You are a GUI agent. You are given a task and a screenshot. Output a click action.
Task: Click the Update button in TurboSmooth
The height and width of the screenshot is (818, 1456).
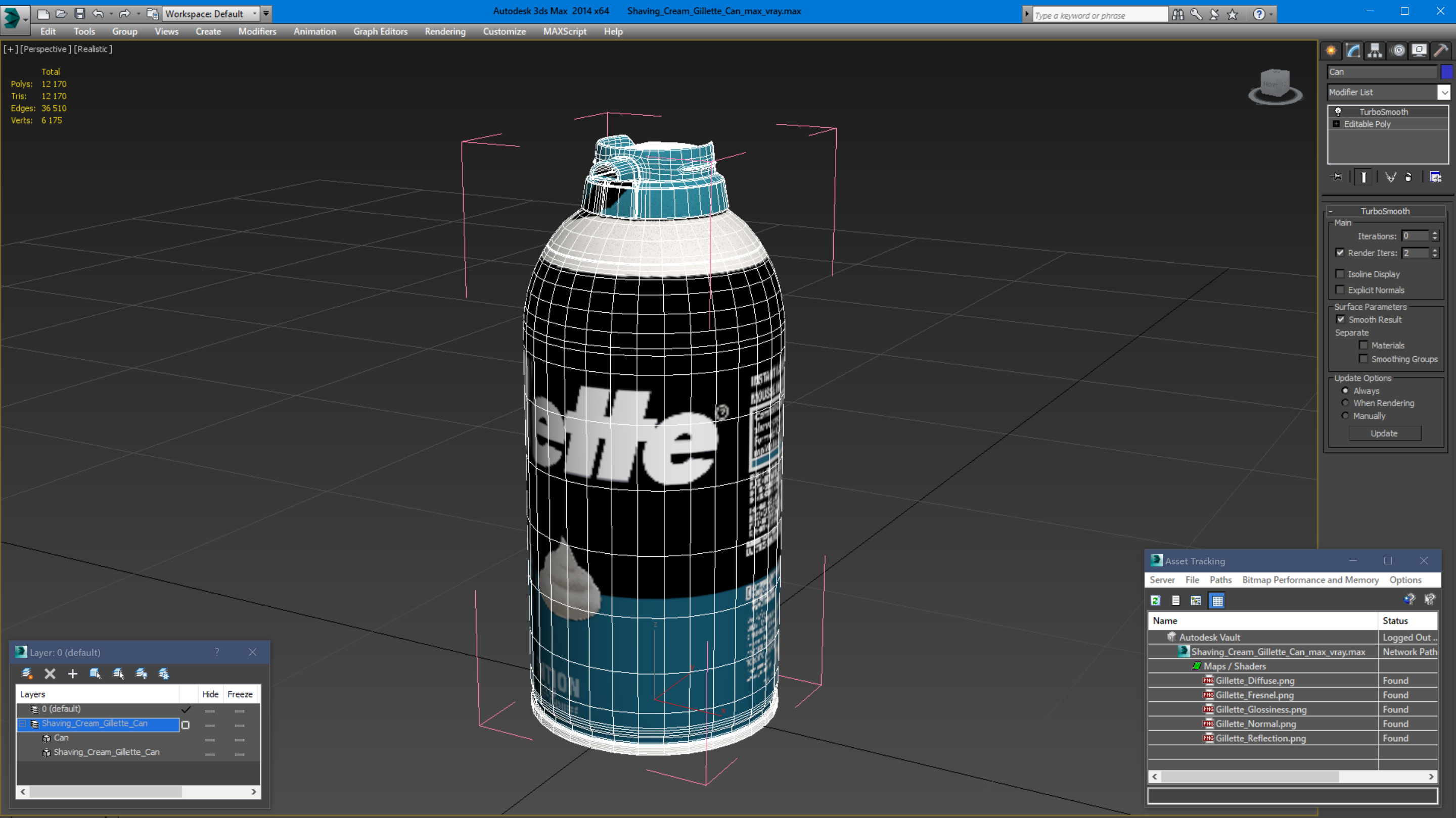point(1384,434)
